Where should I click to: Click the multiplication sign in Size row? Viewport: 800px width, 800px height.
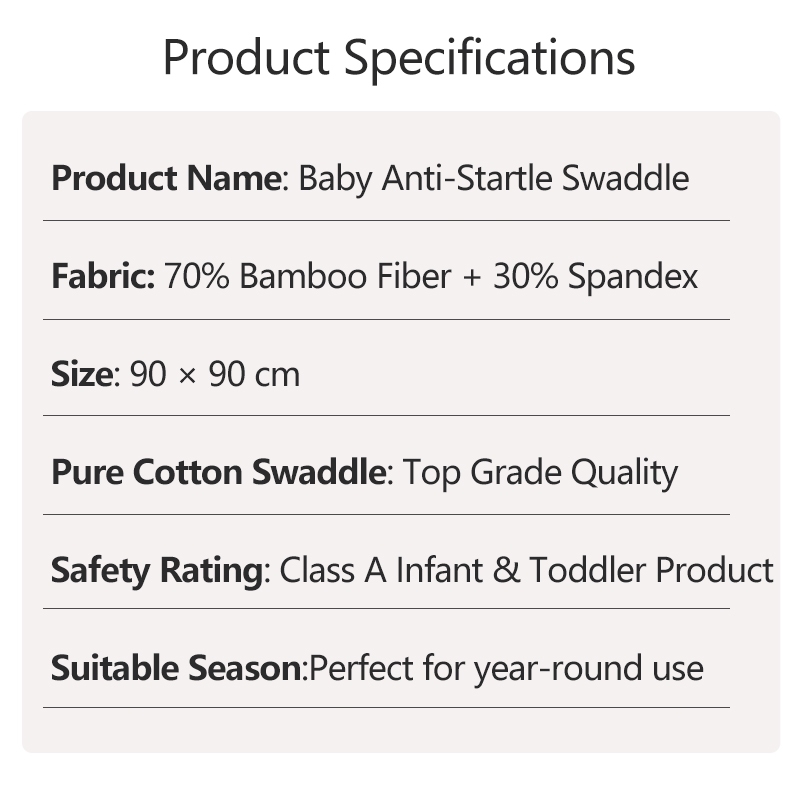pos(188,377)
